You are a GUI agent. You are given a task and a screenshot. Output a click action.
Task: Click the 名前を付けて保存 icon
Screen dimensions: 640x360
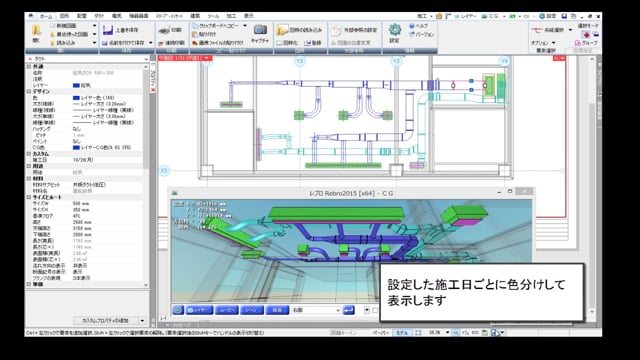(105, 43)
